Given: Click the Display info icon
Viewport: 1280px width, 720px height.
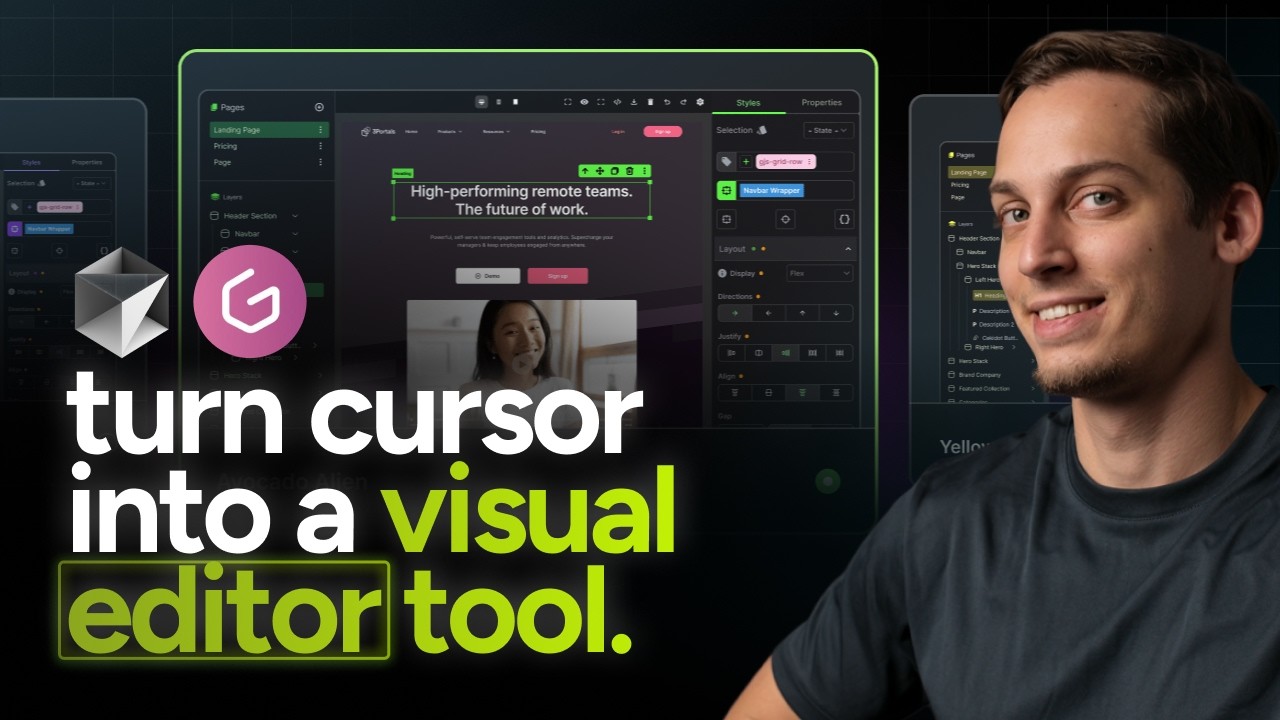Looking at the screenshot, I should pos(722,273).
